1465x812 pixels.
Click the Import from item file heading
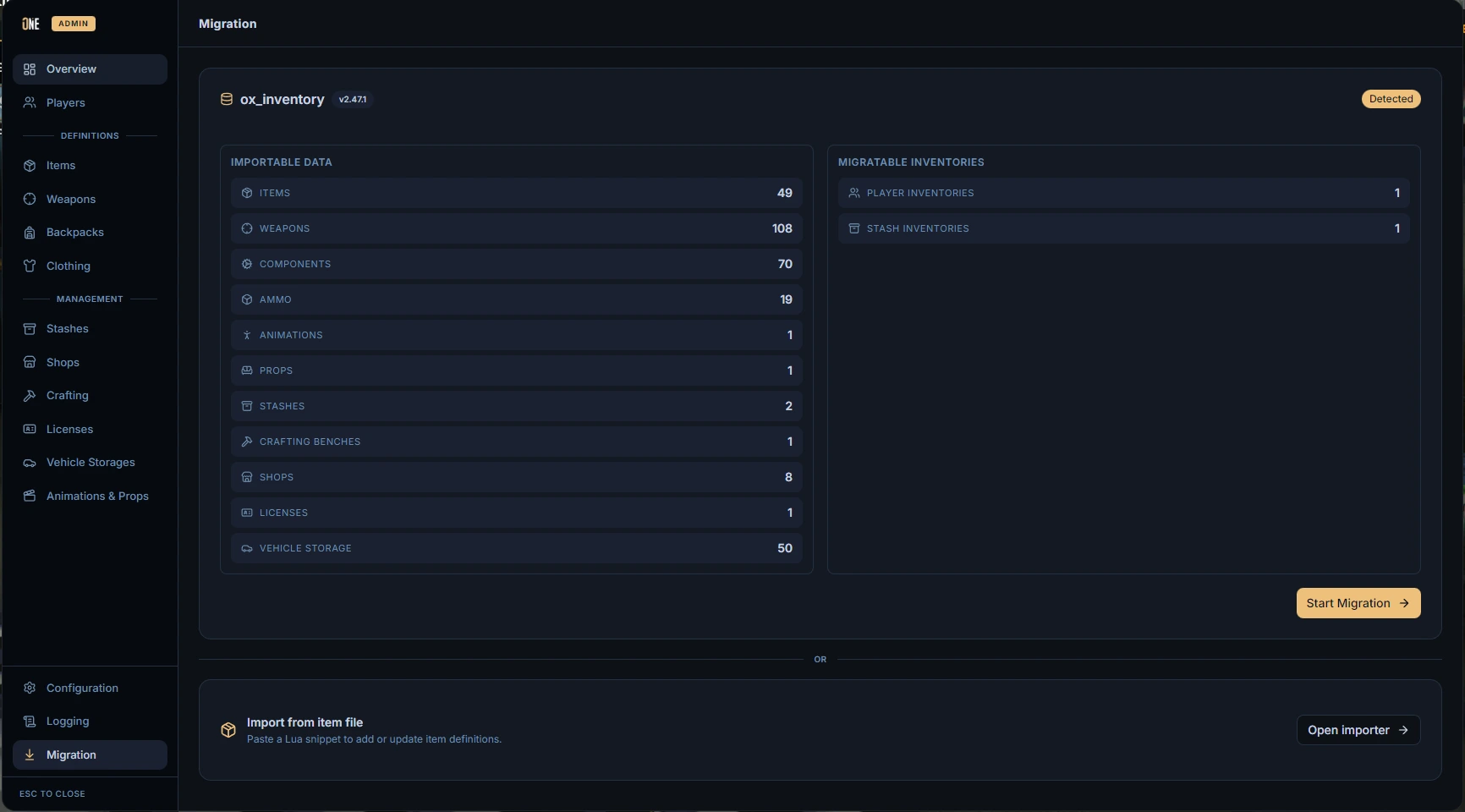(305, 722)
